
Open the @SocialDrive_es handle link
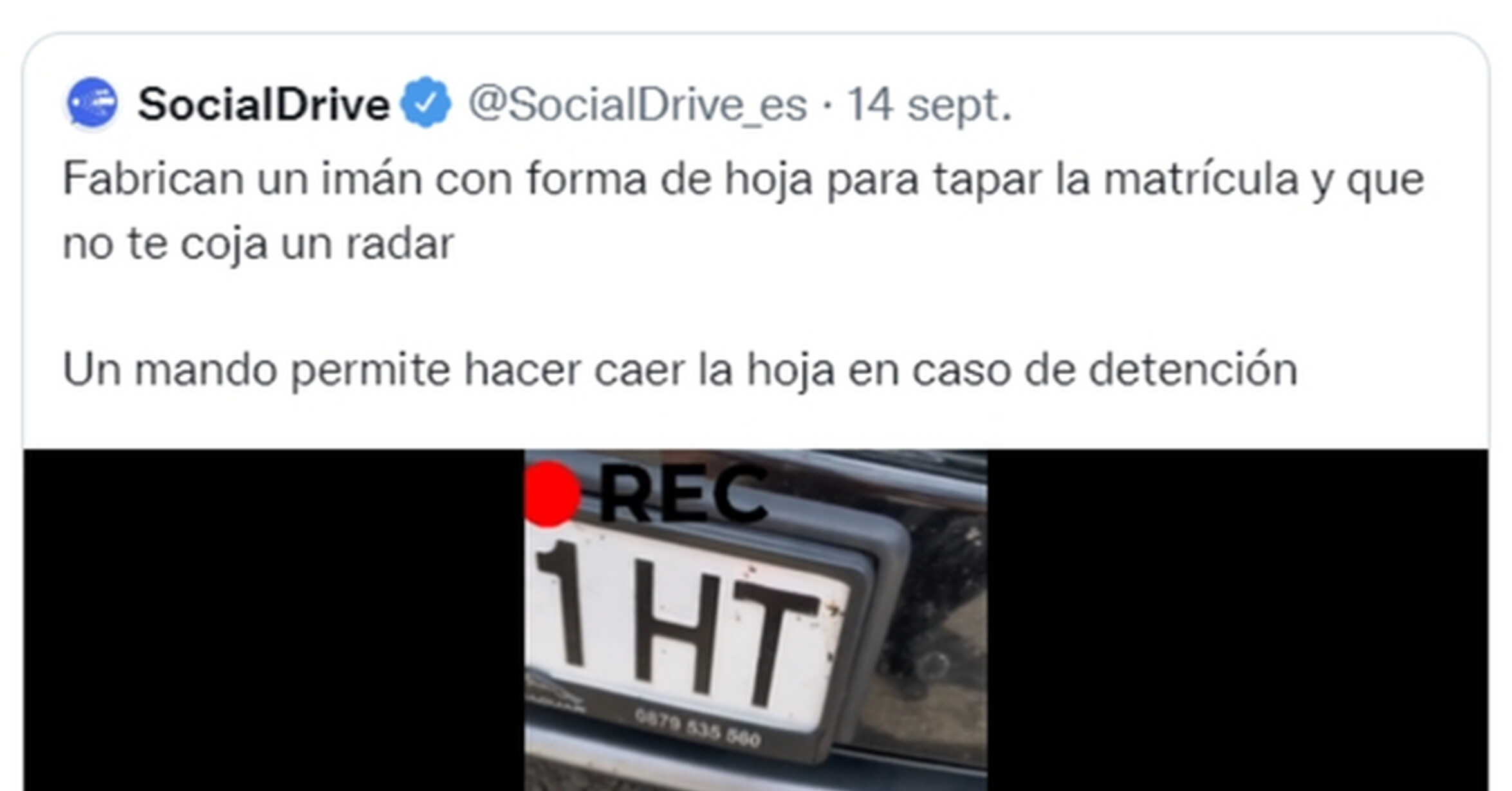pos(637,104)
